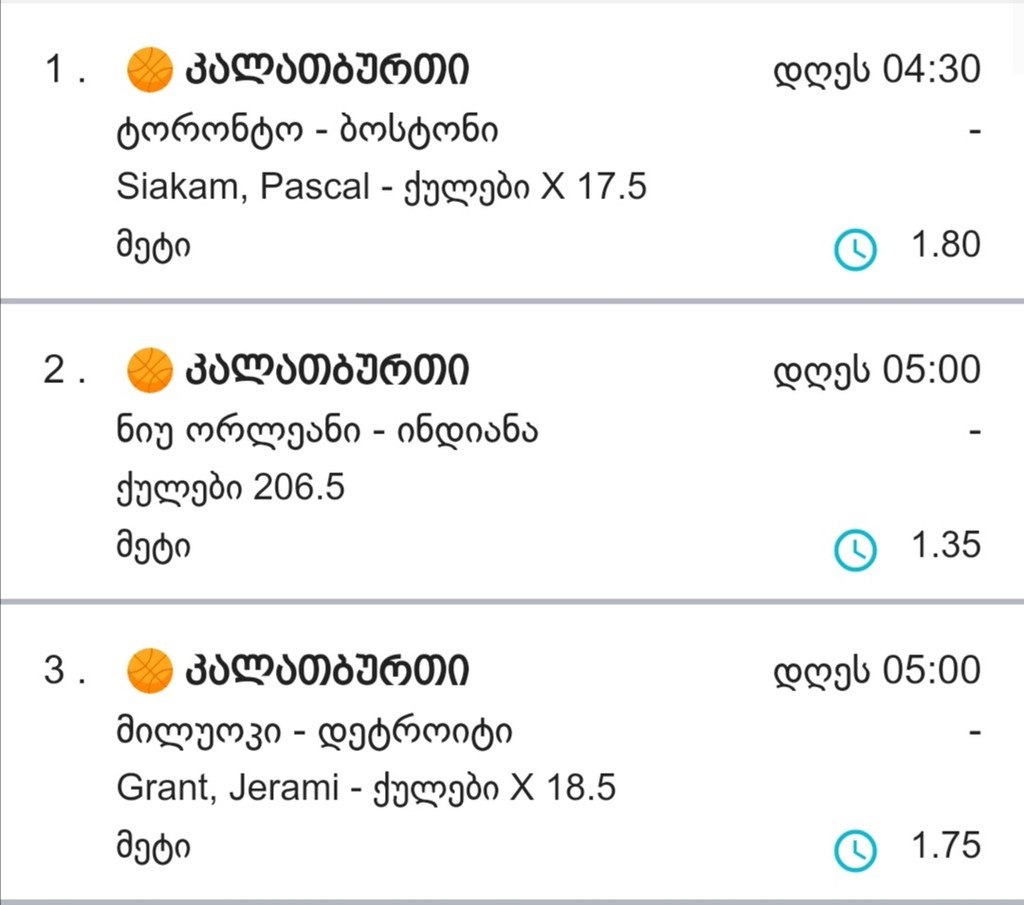Click the clock icon next to 1.75
Image resolution: width=1024 pixels, height=905 pixels.
(x=856, y=851)
